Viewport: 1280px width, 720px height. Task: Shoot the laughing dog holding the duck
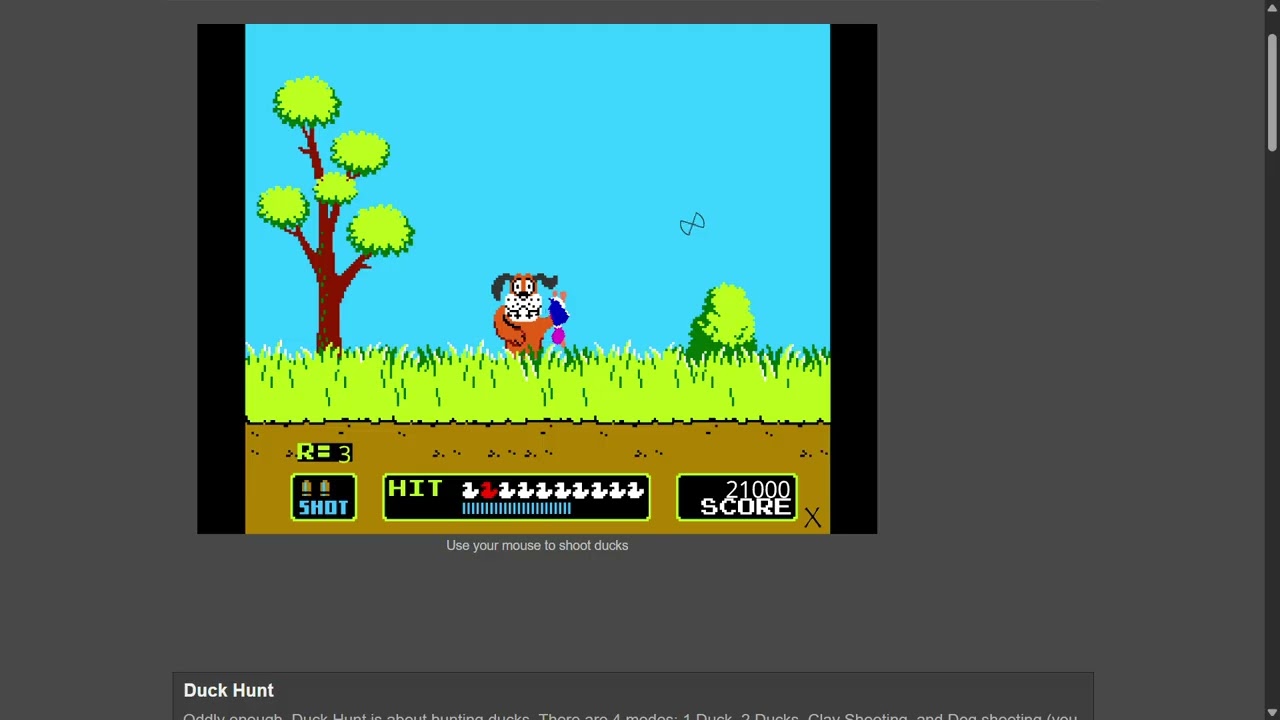click(530, 314)
